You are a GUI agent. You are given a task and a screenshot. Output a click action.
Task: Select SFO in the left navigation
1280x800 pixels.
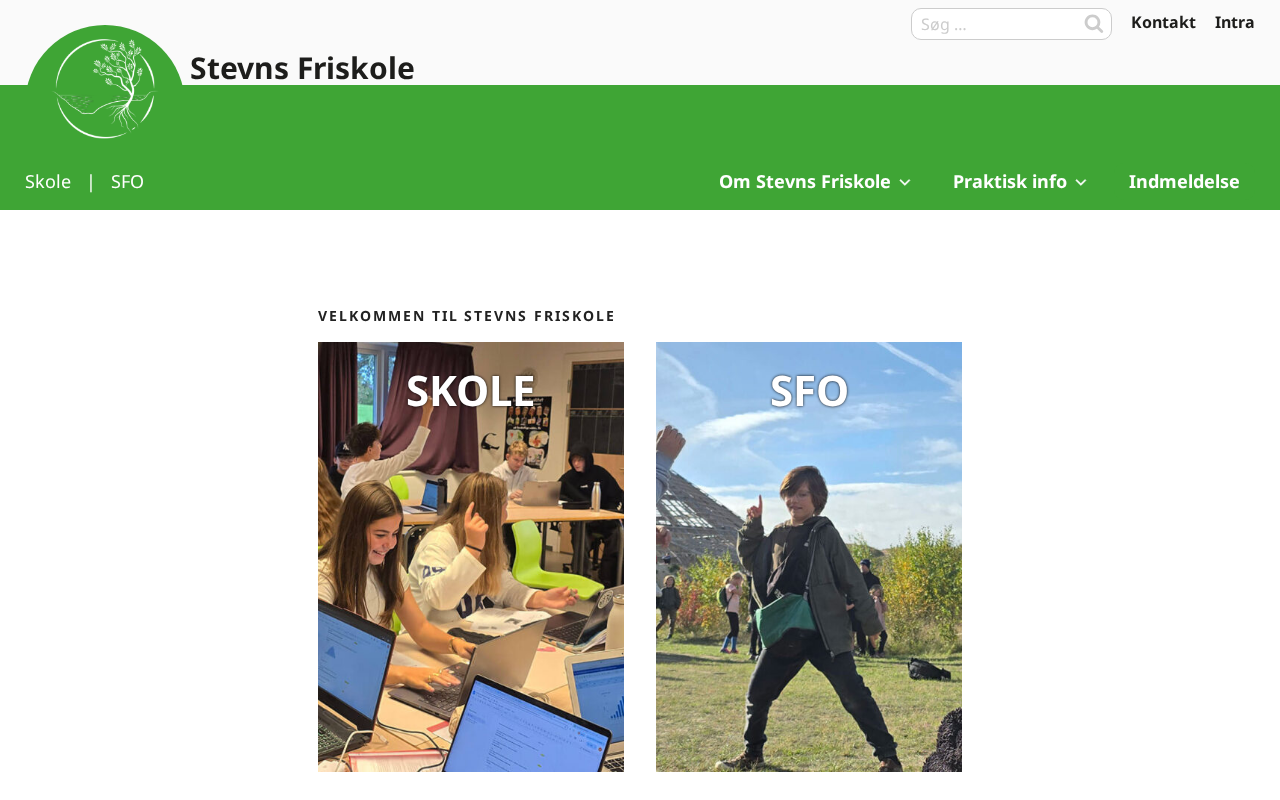coord(127,182)
